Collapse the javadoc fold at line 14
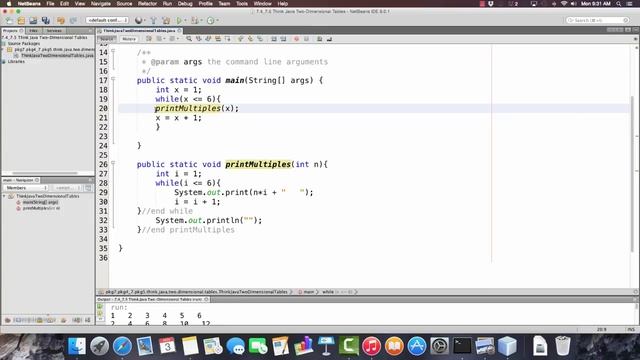The image size is (640, 360). (x=113, y=51)
